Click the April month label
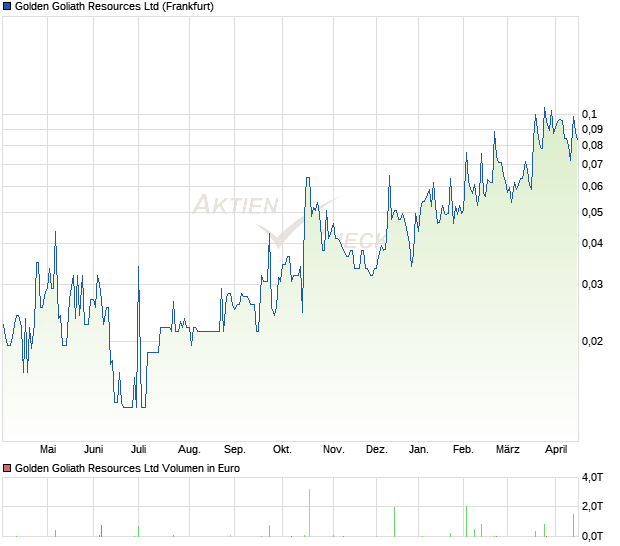The height and width of the screenshot is (546, 620). point(556,450)
